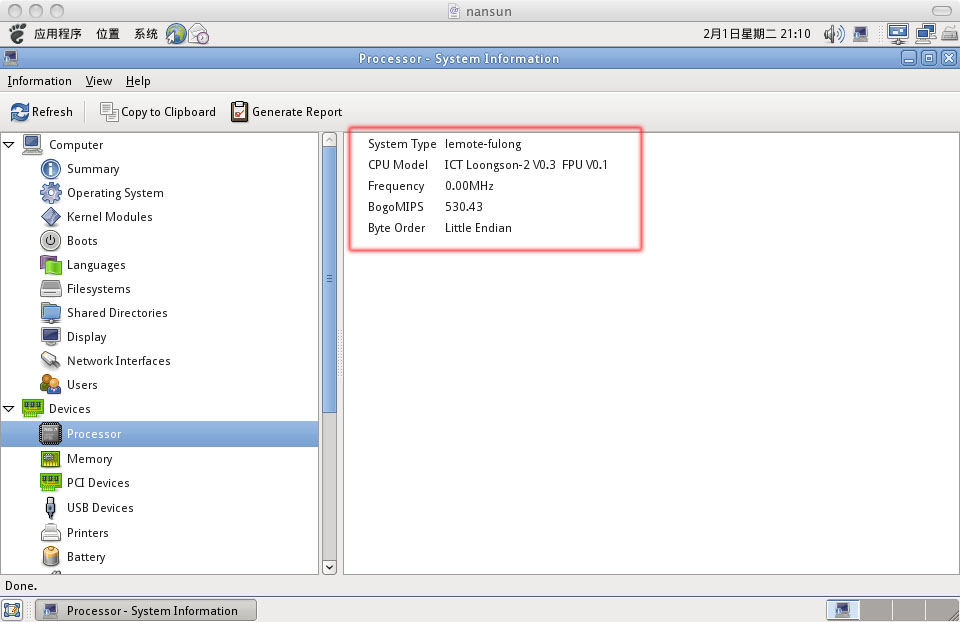Select the Boots power icon

pyautogui.click(x=50, y=241)
